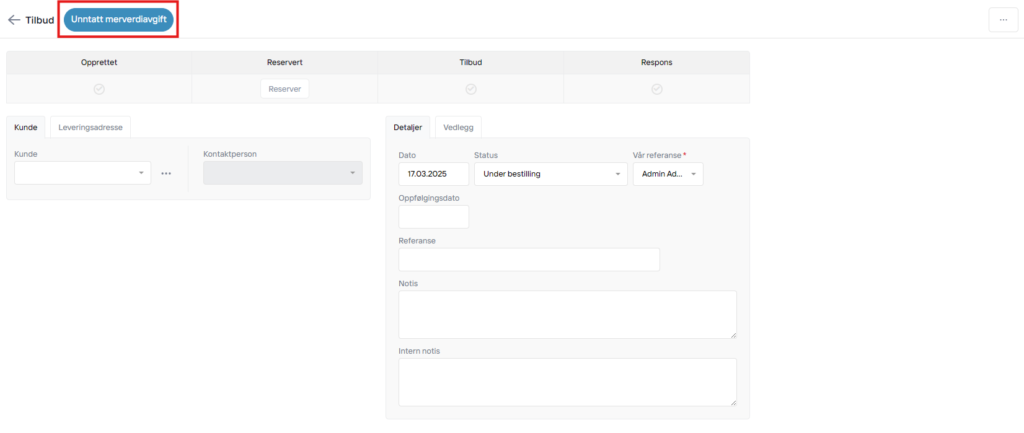Open the three-dots menu beside Kunde field
This screenshot has width=1024, height=433.
[166, 173]
